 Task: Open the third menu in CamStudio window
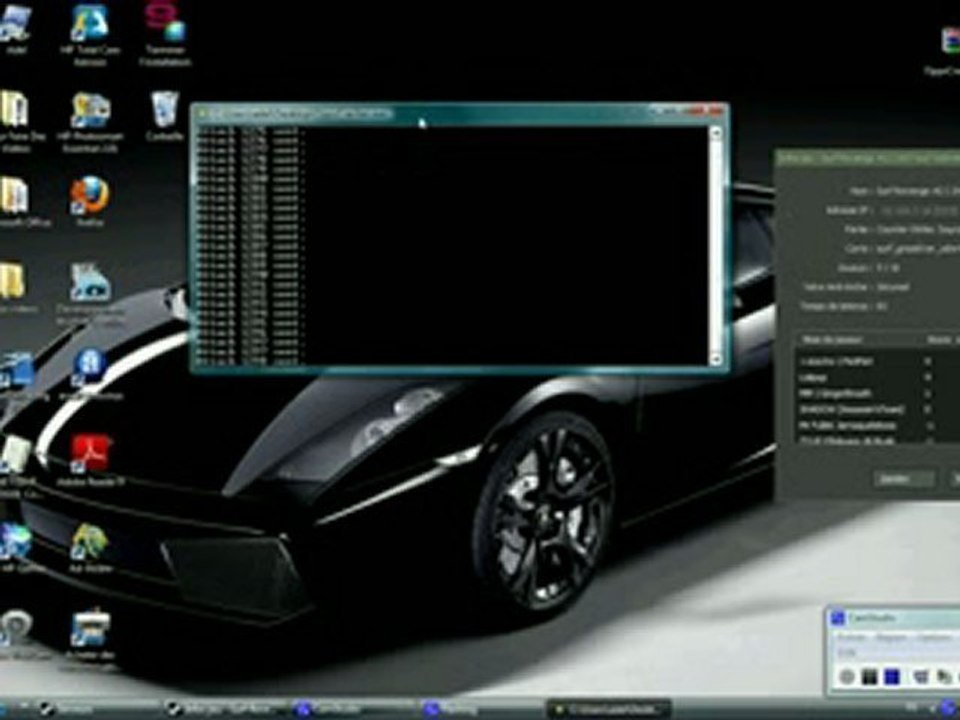(x=934, y=637)
